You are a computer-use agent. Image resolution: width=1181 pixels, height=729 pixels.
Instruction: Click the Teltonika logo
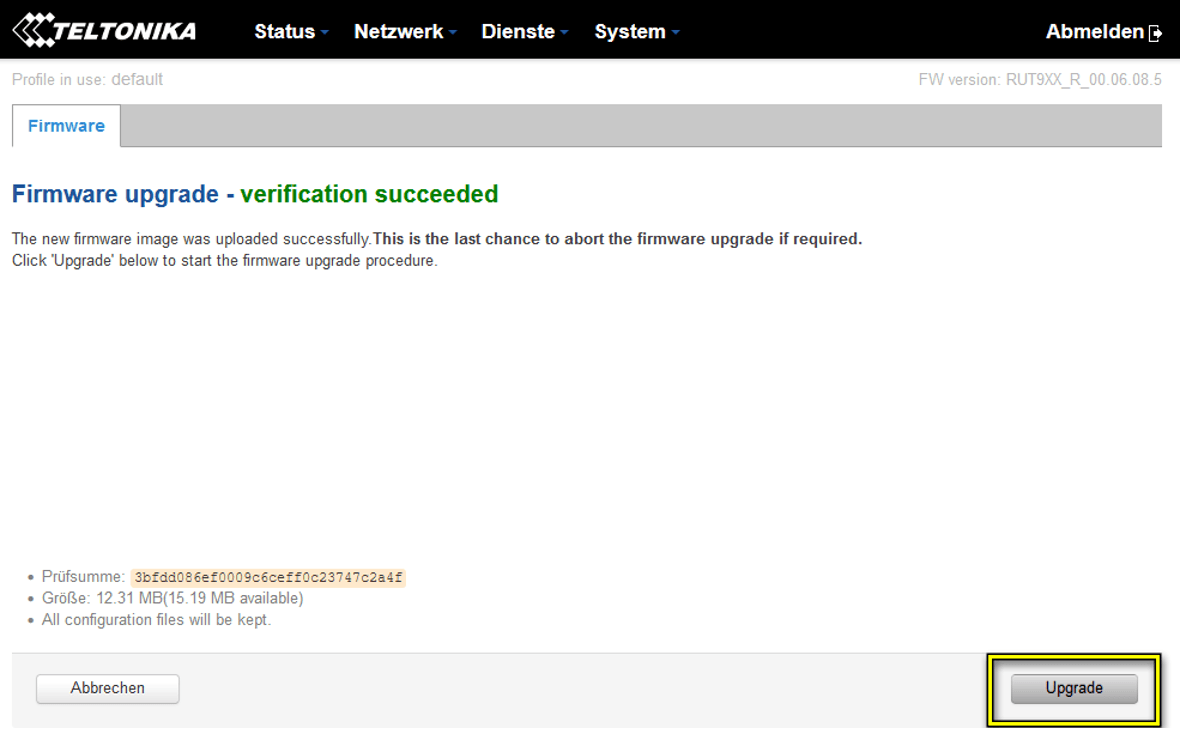(x=104, y=31)
